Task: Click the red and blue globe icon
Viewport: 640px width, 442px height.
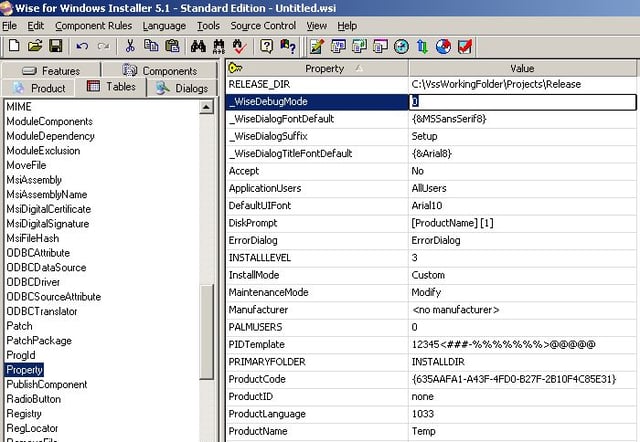Action: pyautogui.click(x=443, y=47)
